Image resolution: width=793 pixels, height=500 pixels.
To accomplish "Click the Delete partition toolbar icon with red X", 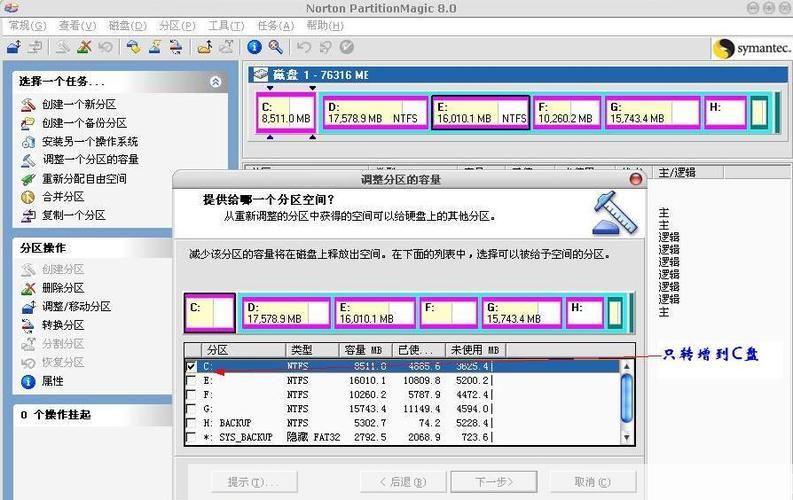I will pyautogui.click(x=84, y=47).
